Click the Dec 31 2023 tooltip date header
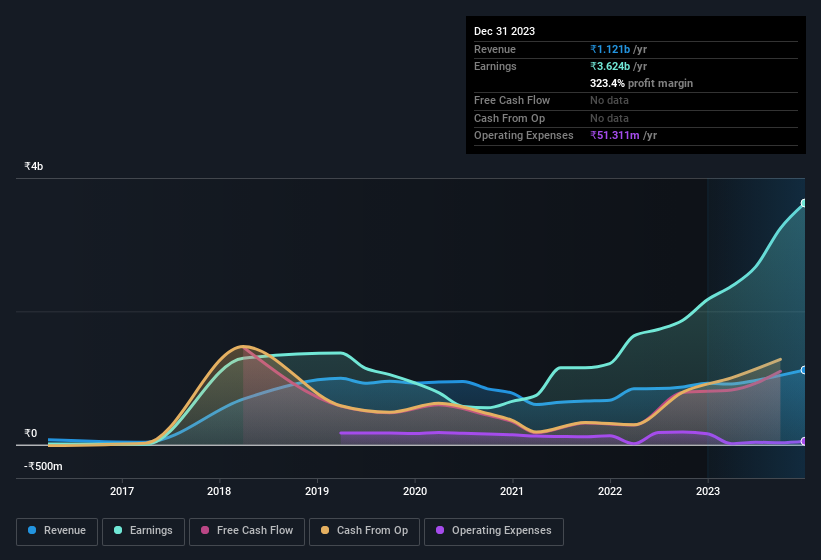The height and width of the screenshot is (560, 821). coord(504,31)
